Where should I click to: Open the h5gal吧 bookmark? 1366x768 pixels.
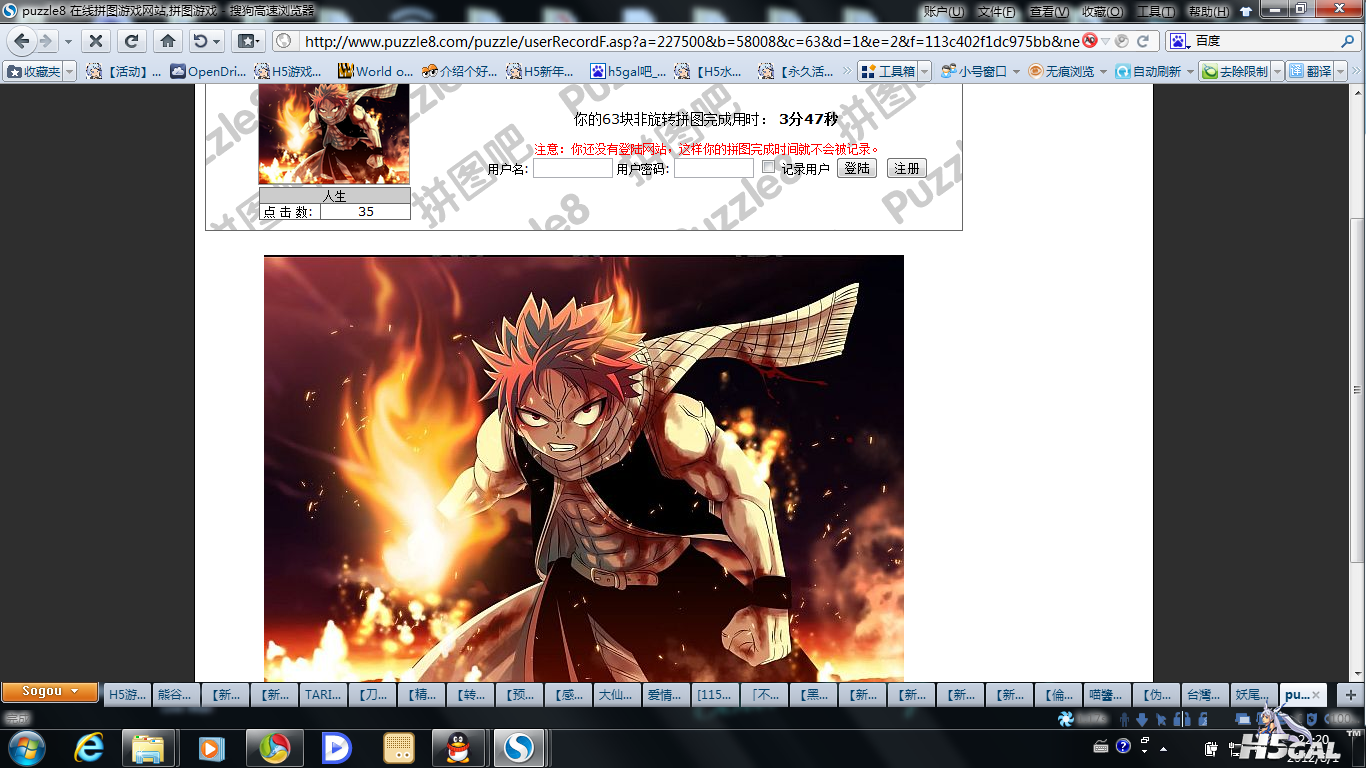pos(629,71)
